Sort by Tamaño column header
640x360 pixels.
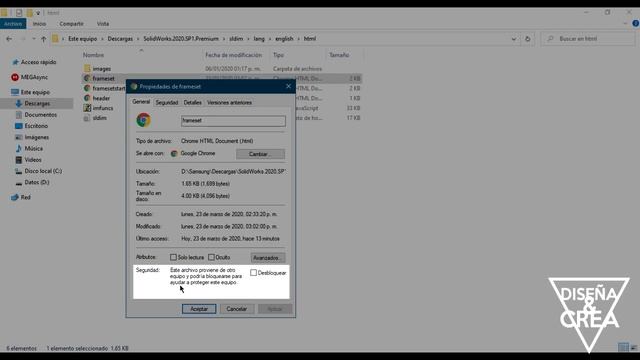pyautogui.click(x=339, y=55)
